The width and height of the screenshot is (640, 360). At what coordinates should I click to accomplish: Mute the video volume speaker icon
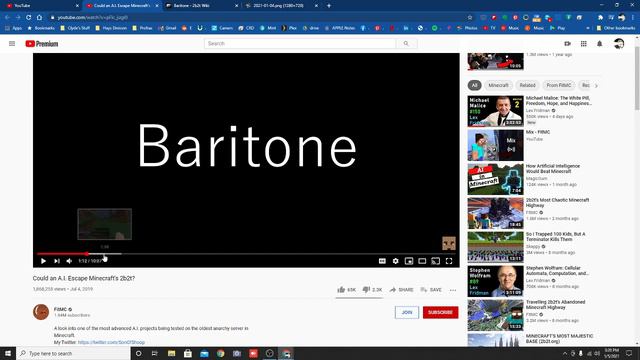click(x=69, y=261)
